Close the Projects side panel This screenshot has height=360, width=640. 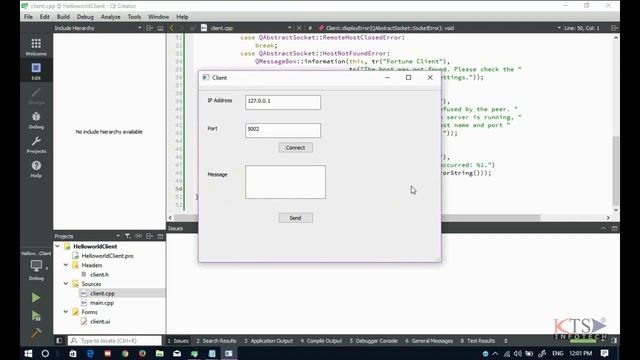pyautogui.click(x=160, y=236)
